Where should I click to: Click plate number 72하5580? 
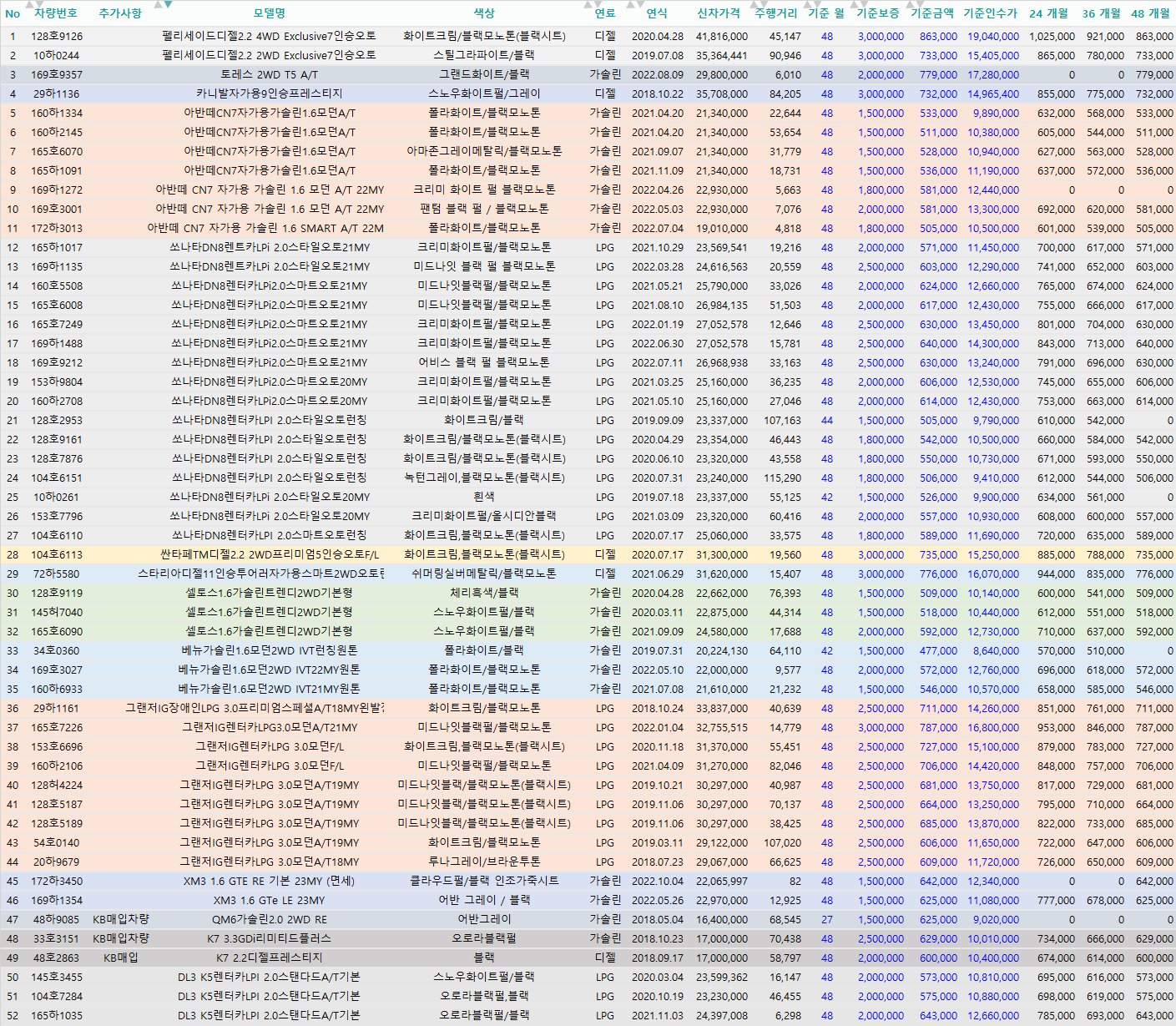[x=57, y=574]
